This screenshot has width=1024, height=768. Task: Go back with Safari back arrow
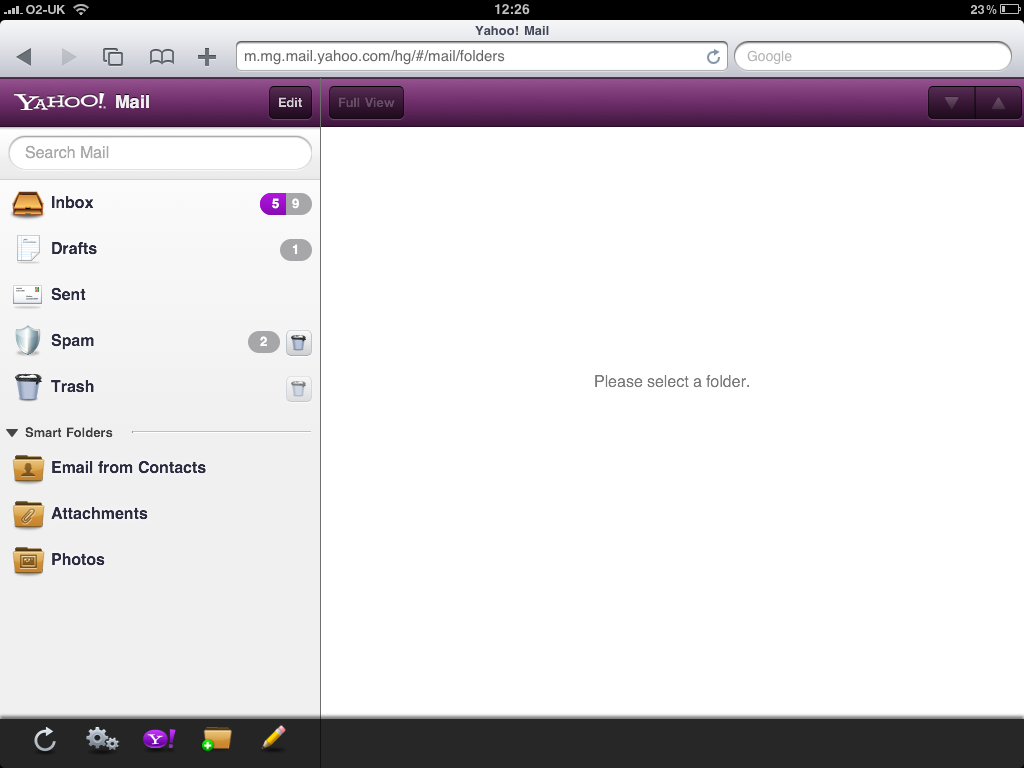24,57
